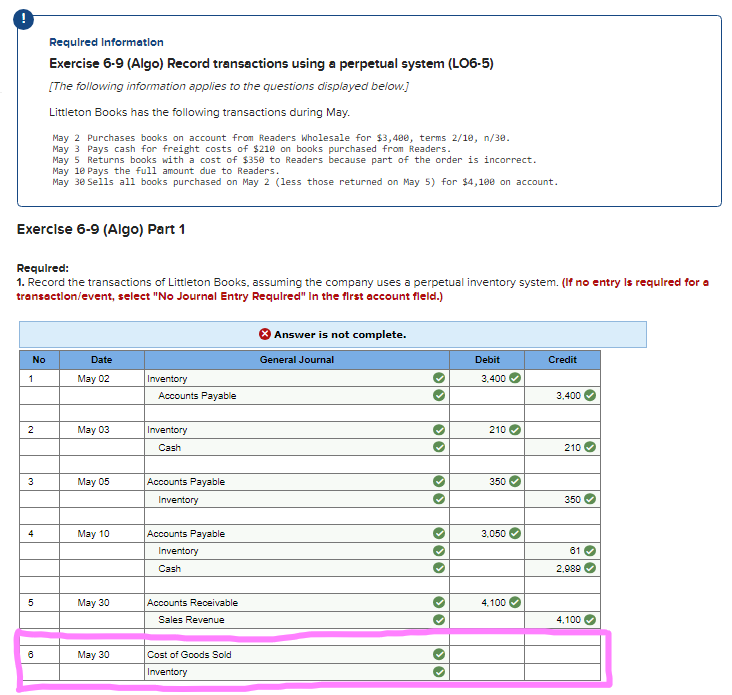
Task: Select the May 05 Inventory account field
Action: (x=297, y=499)
